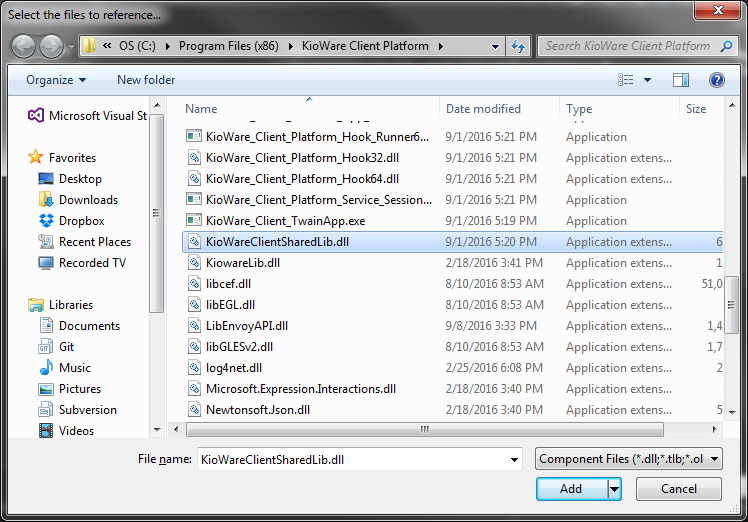The image size is (748, 522).
Task: Click the search magnifier icon
Action: click(727, 46)
